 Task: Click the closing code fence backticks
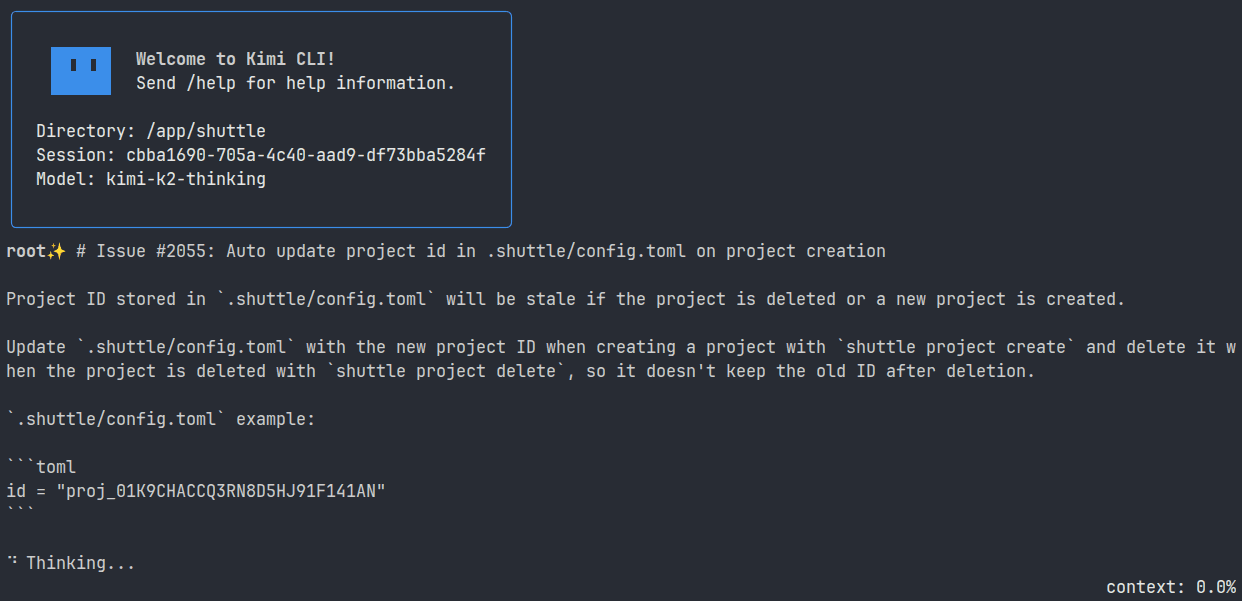[x=21, y=512]
